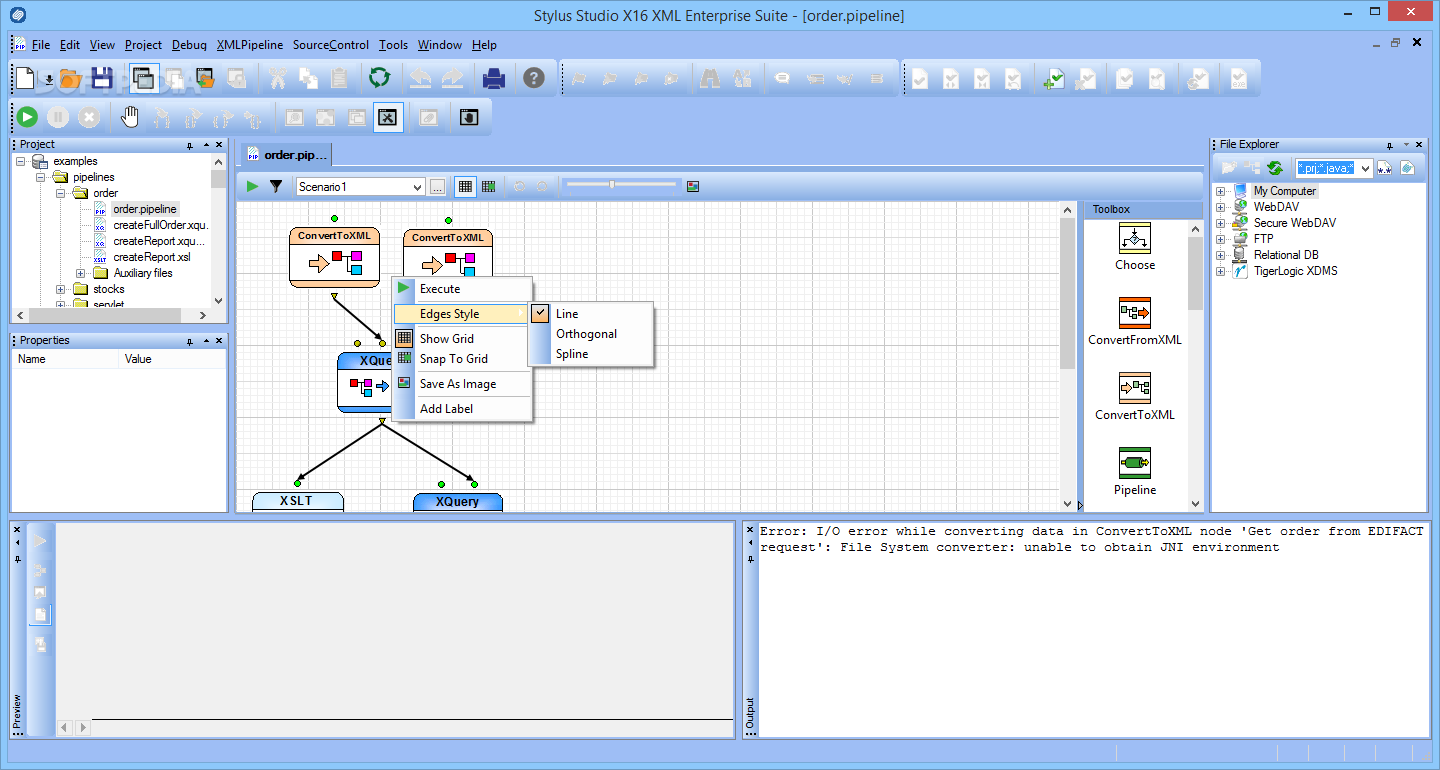This screenshot has width=1440, height=770.
Task: Select Secure WebDAV in File Explorer
Action: (1294, 223)
